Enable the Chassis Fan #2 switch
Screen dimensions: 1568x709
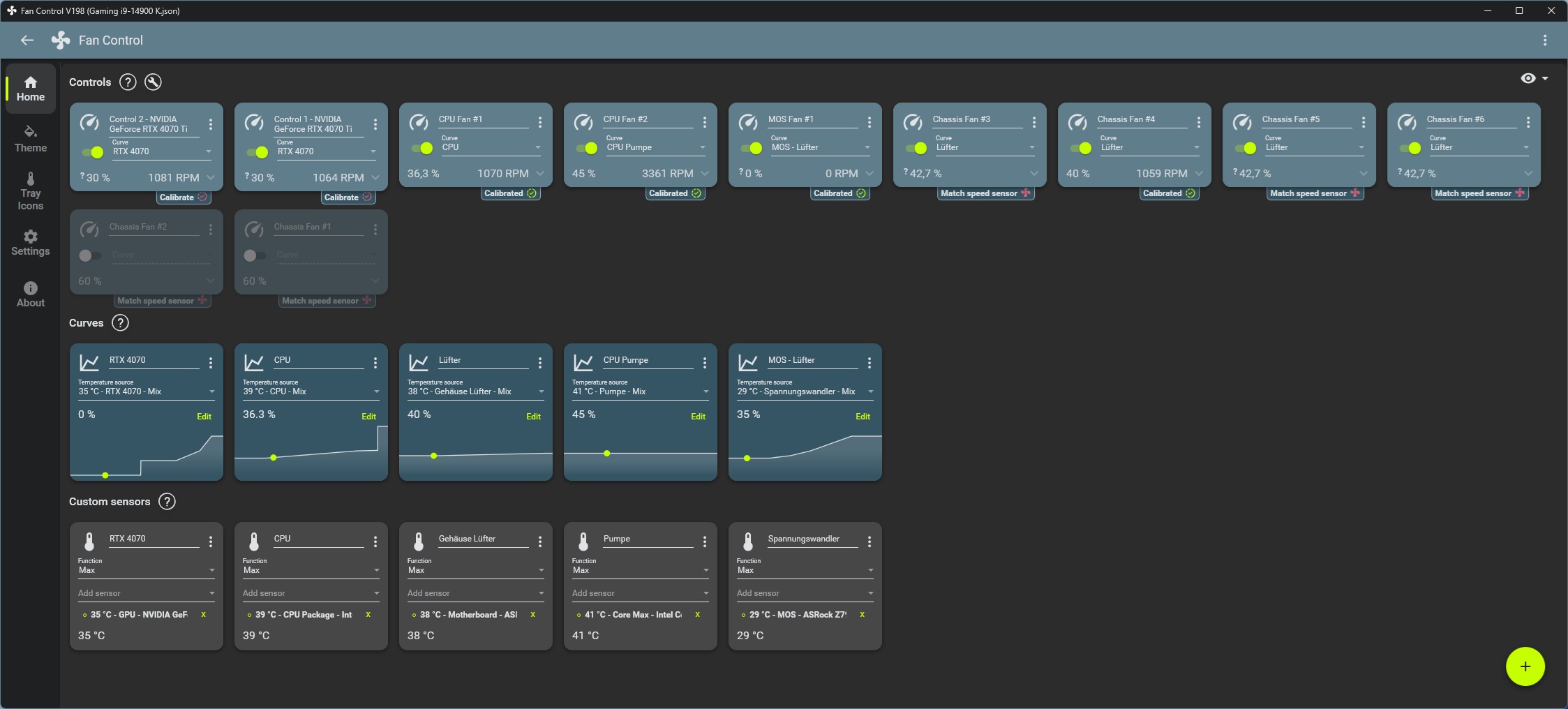pyautogui.click(x=89, y=255)
